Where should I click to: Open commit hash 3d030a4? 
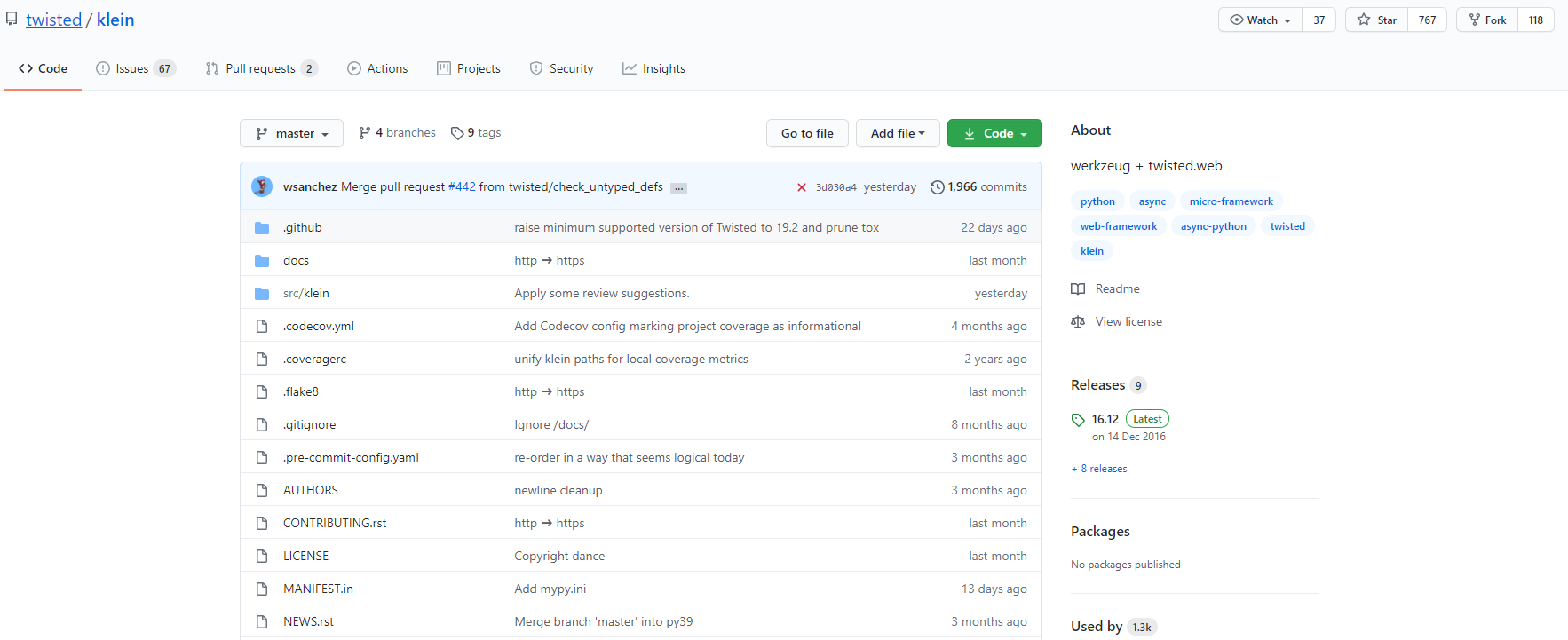coord(836,187)
